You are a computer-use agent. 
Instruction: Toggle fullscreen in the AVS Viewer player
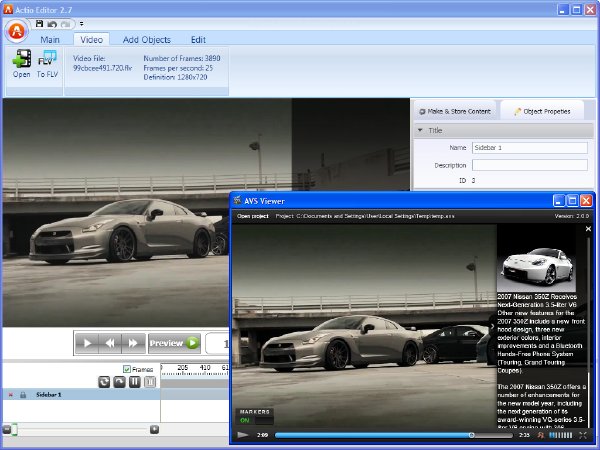583,435
